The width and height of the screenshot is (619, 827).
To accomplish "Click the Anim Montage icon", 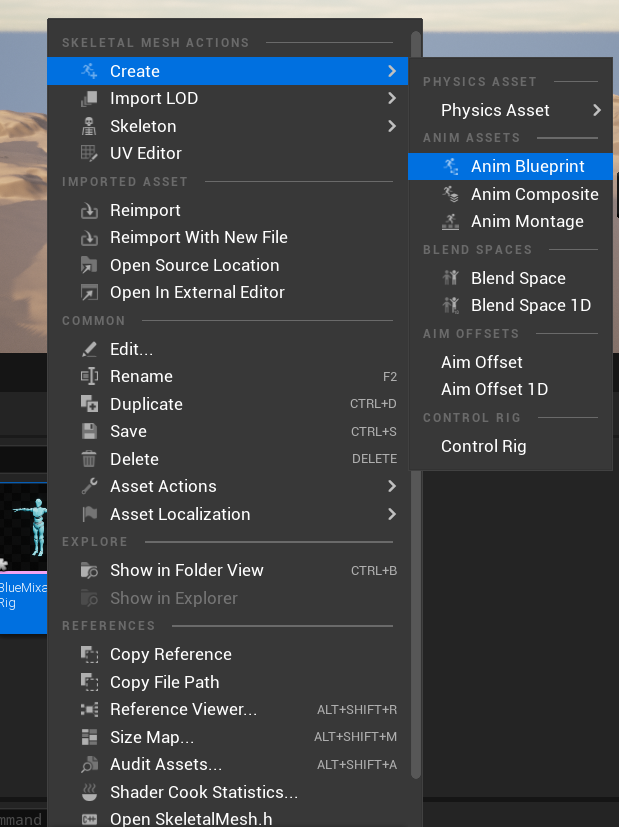I will pyautogui.click(x=450, y=222).
